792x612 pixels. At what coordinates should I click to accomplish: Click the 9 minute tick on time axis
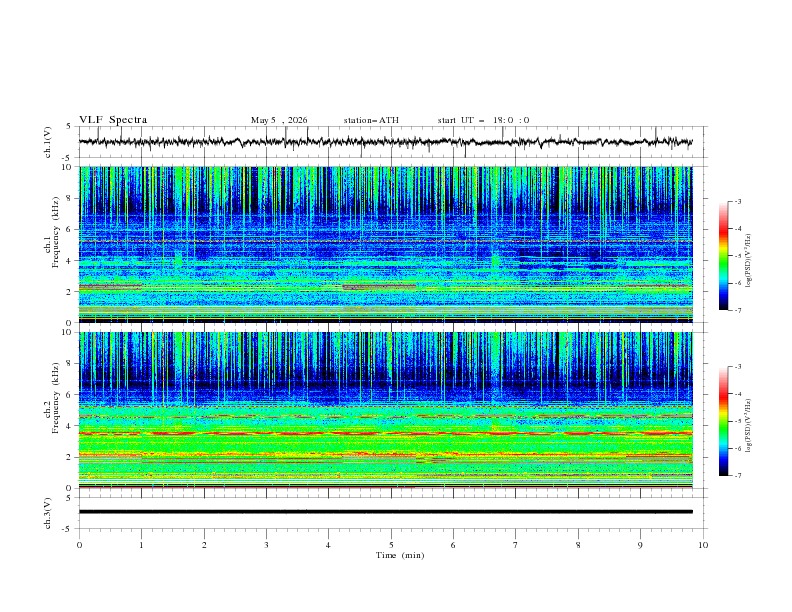point(640,545)
